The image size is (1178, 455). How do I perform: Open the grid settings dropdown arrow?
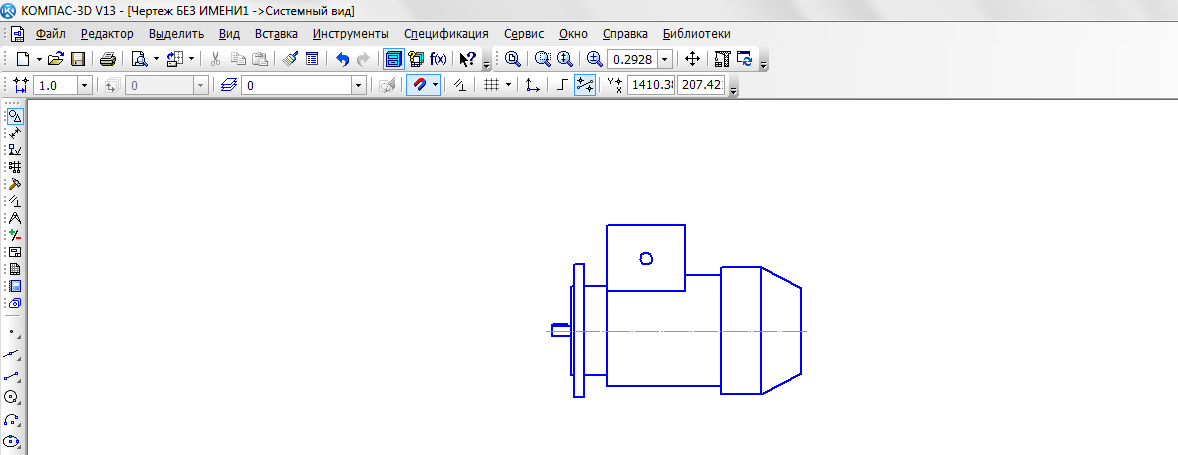509,86
